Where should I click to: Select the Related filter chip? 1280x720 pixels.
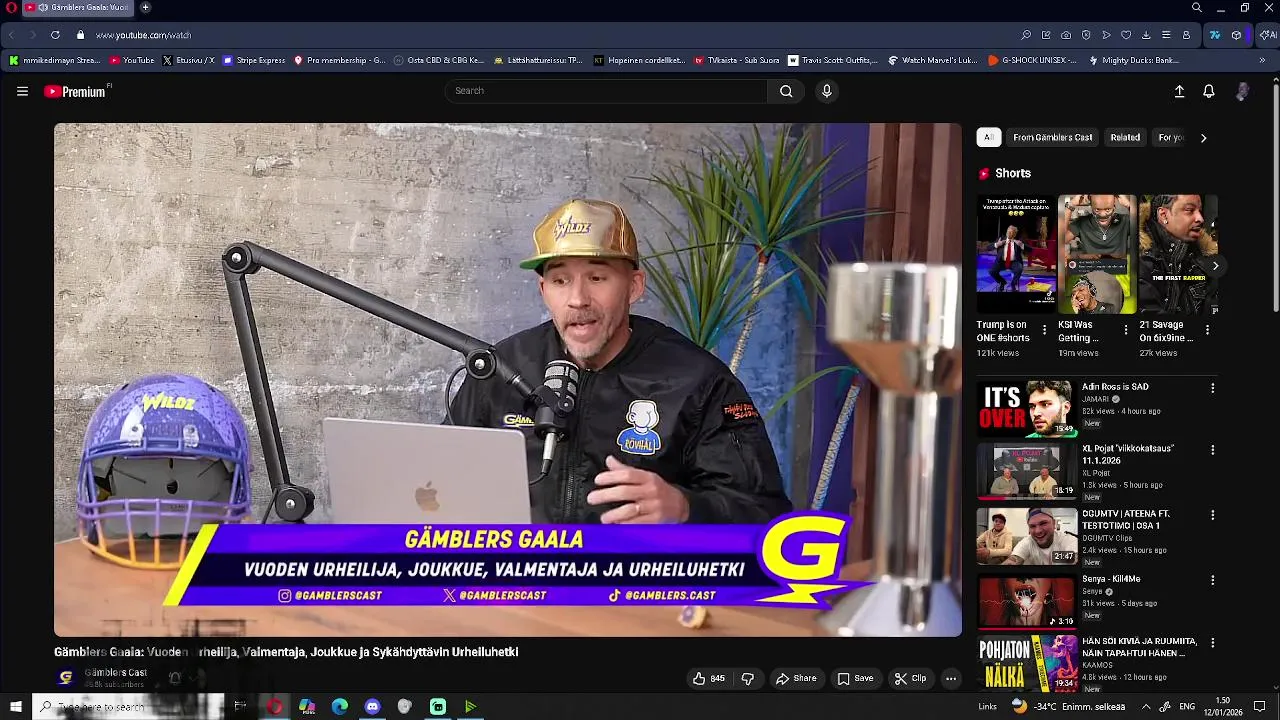1125,138
